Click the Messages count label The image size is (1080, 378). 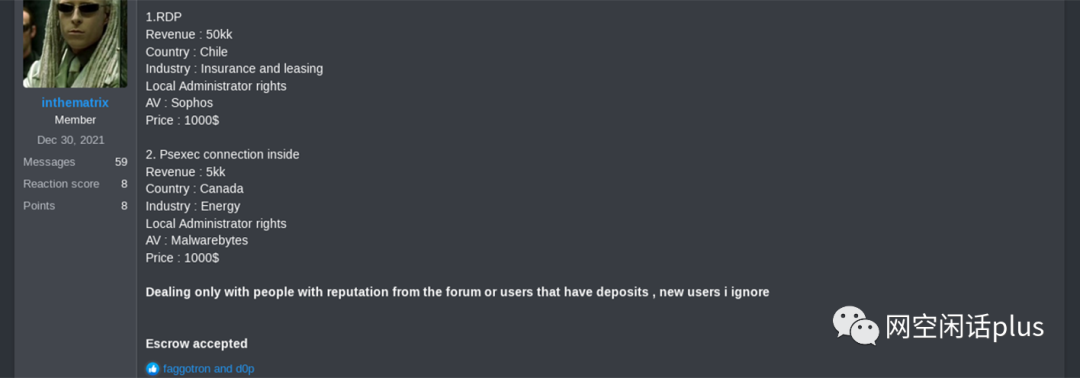[x=49, y=162]
